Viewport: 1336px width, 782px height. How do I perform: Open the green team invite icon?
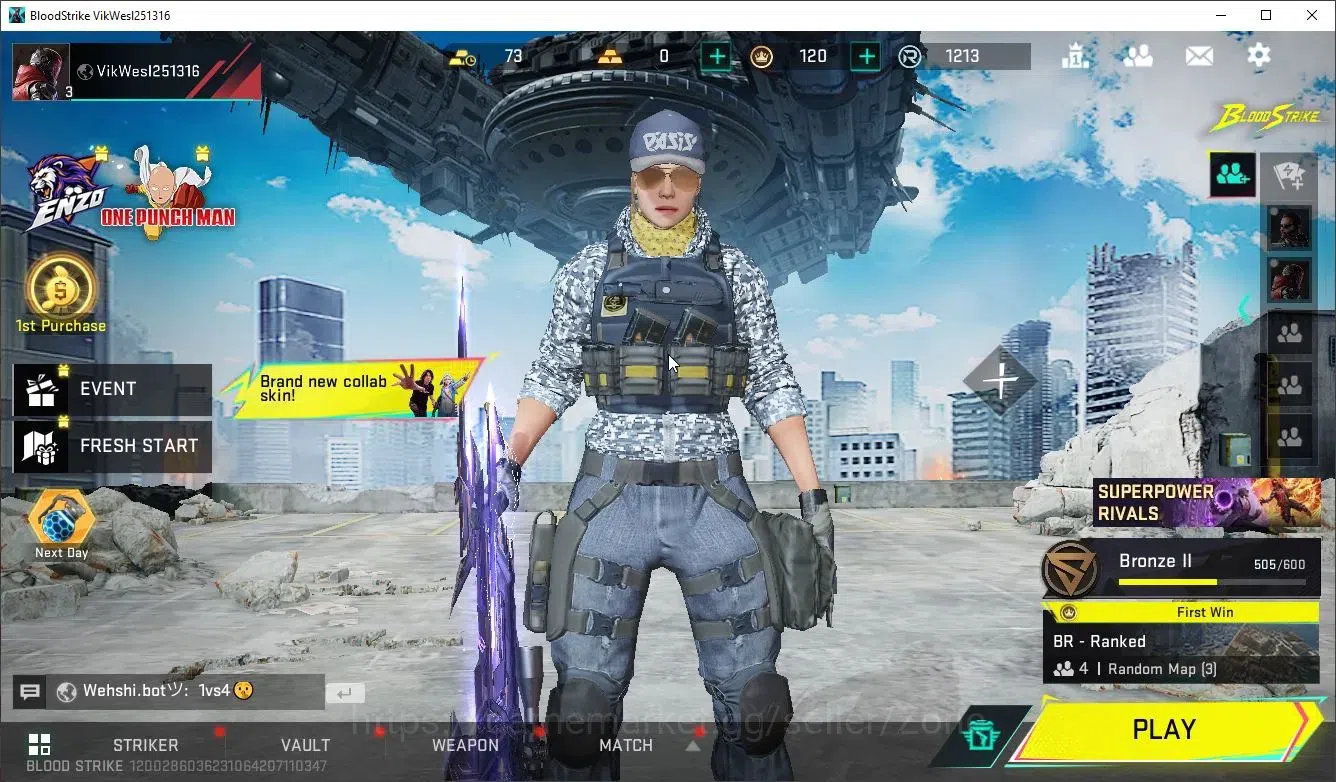[1233, 175]
